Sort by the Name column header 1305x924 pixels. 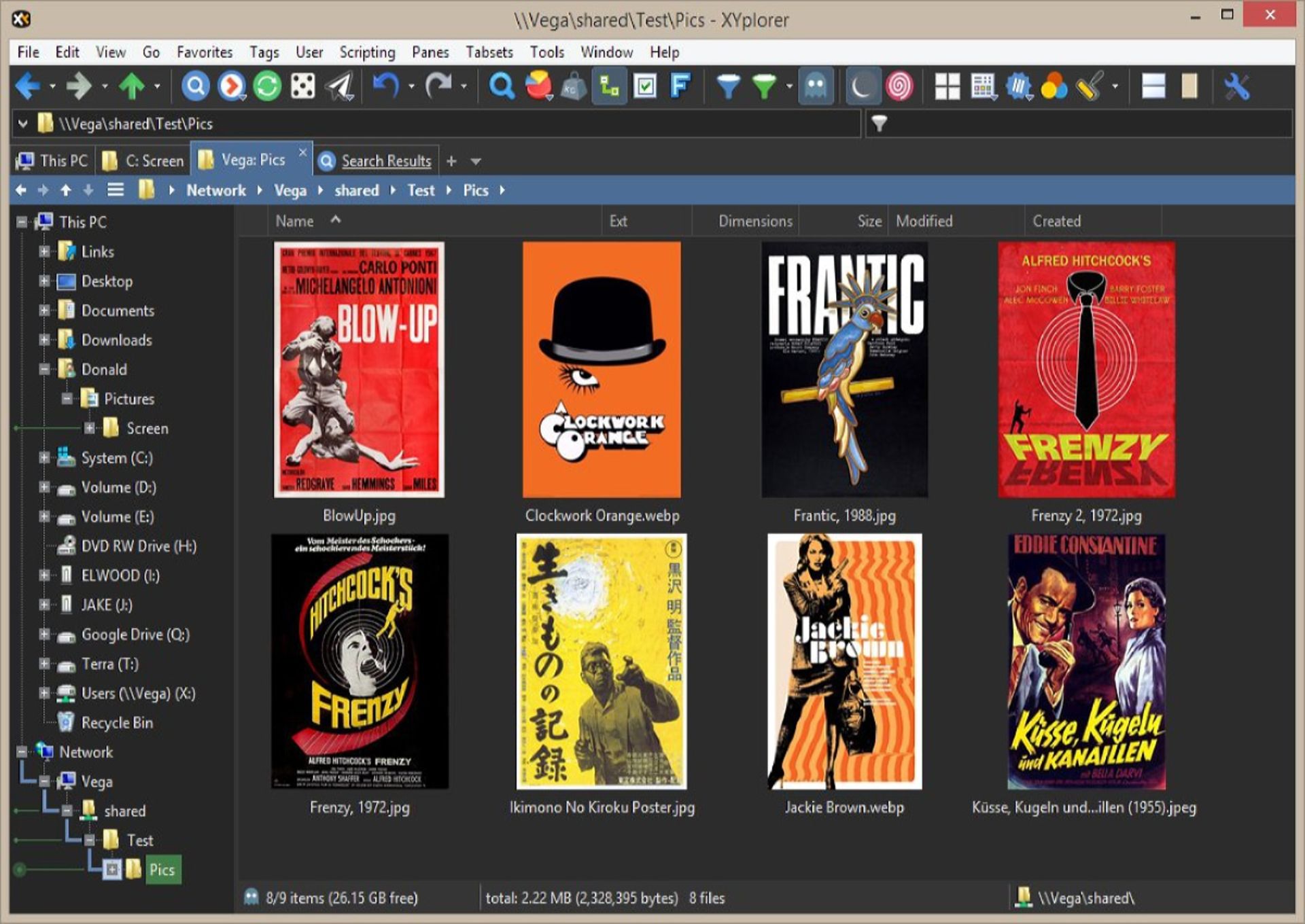coord(294,221)
